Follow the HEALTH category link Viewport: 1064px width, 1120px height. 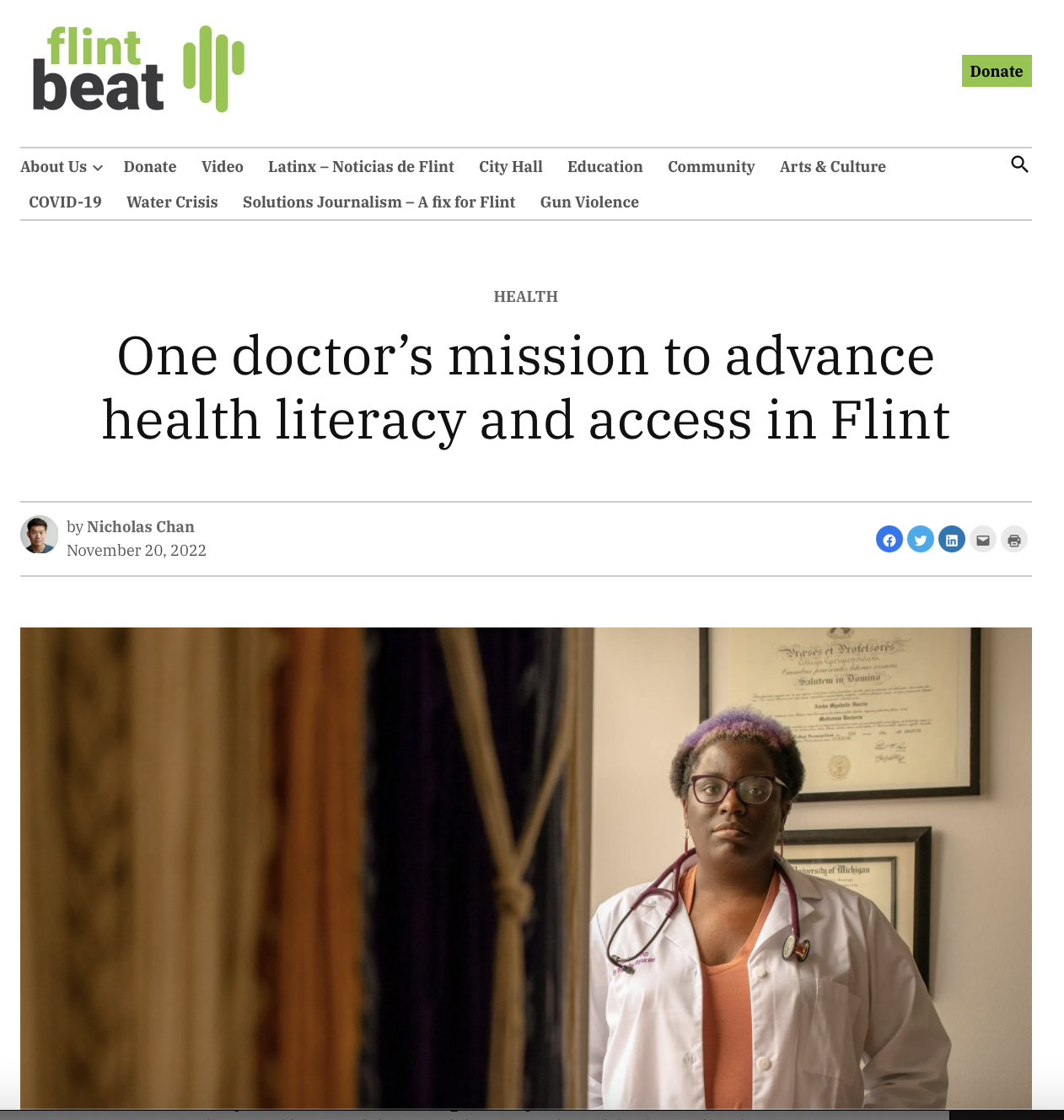(526, 297)
